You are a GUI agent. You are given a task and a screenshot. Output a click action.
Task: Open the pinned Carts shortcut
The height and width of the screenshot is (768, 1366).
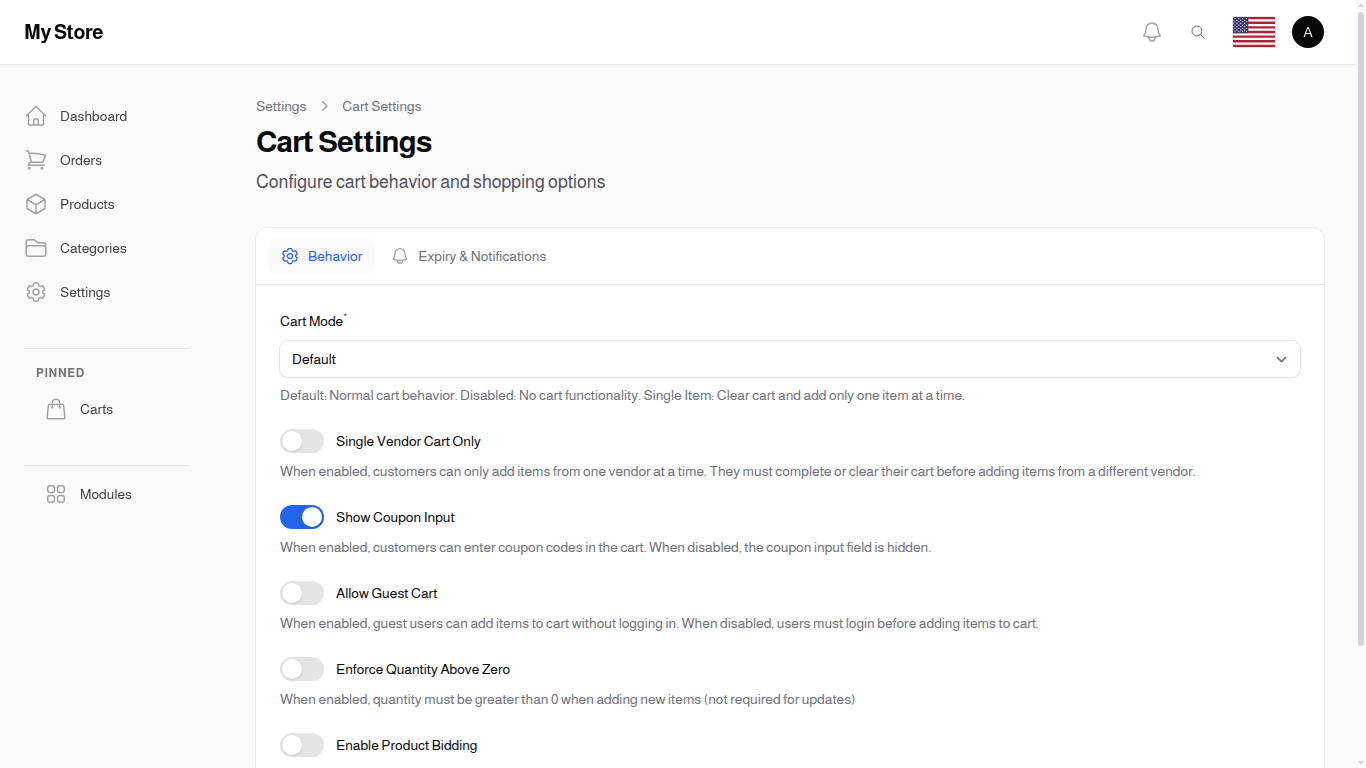tap(96, 409)
